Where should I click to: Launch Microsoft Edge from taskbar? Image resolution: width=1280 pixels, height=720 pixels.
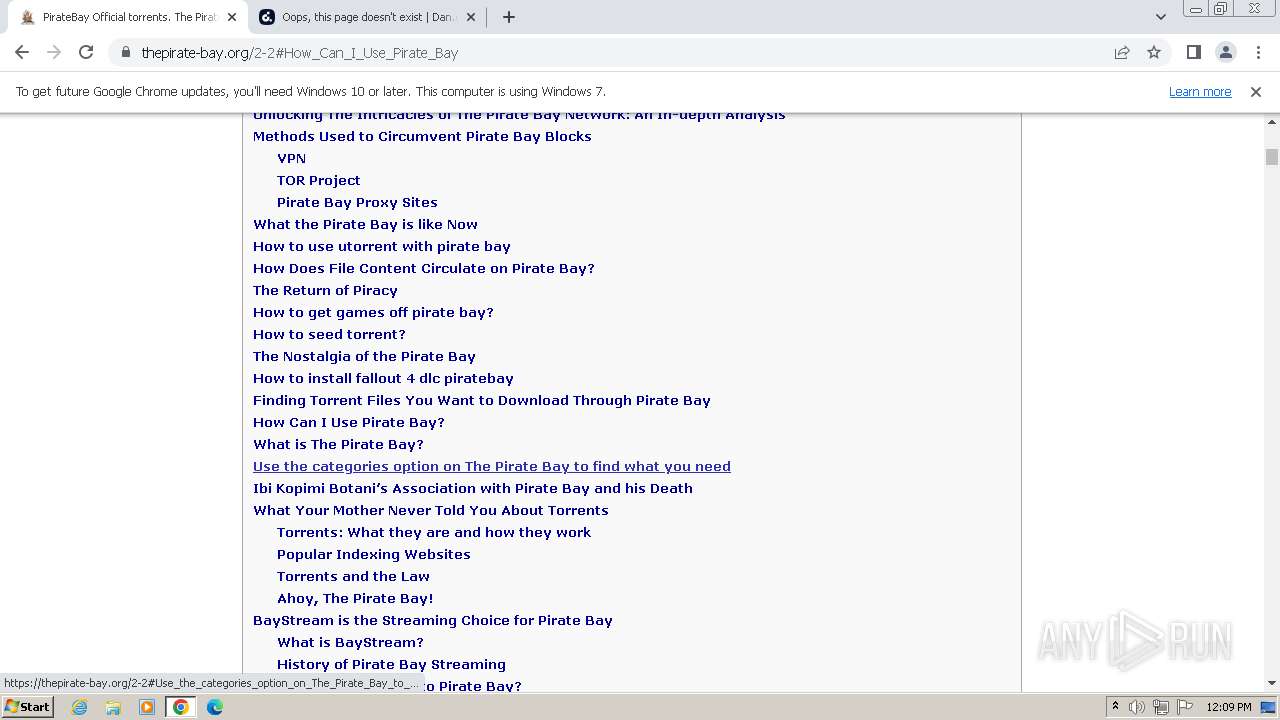click(x=215, y=707)
